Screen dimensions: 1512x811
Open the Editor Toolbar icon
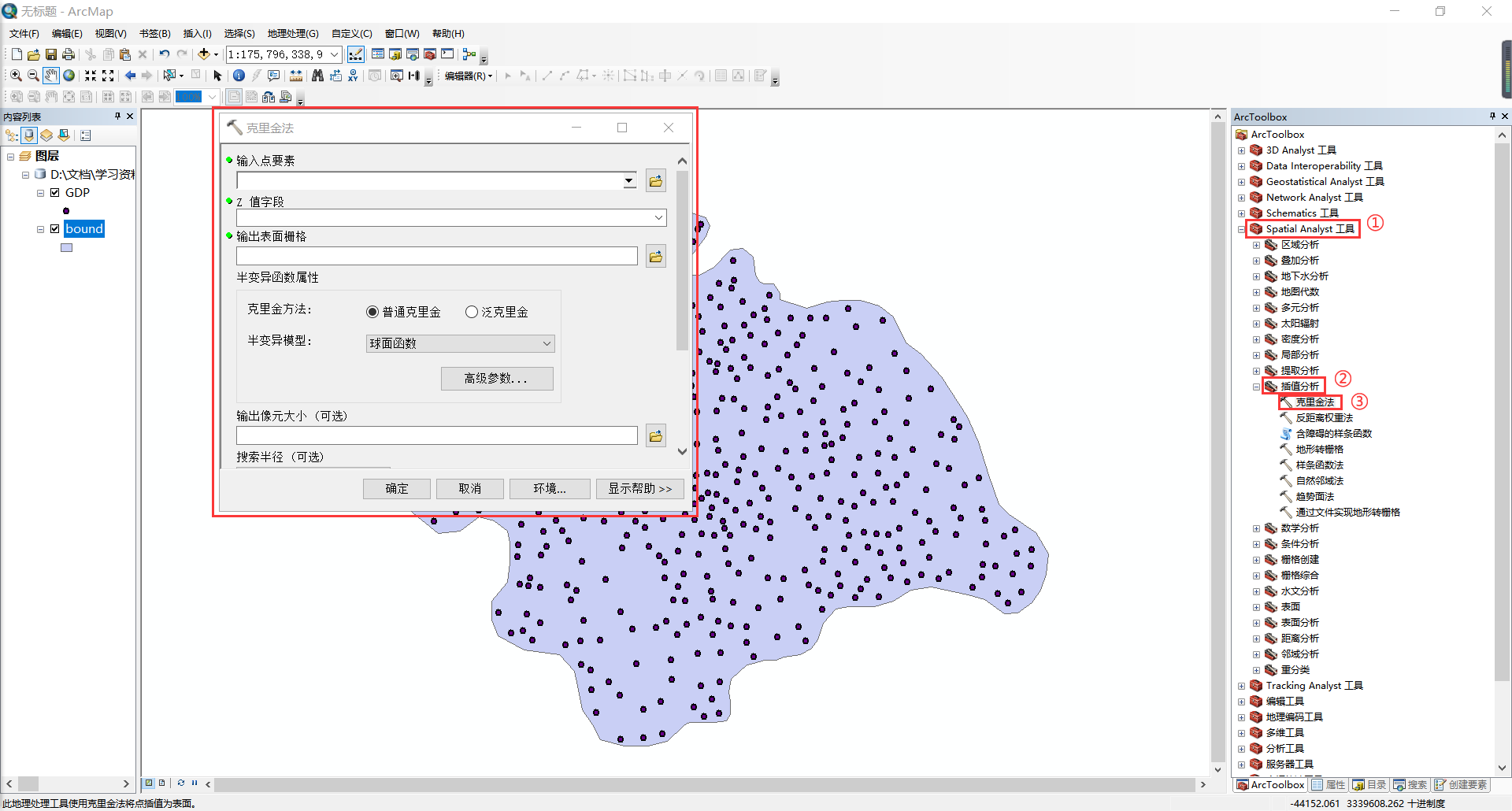[356, 54]
